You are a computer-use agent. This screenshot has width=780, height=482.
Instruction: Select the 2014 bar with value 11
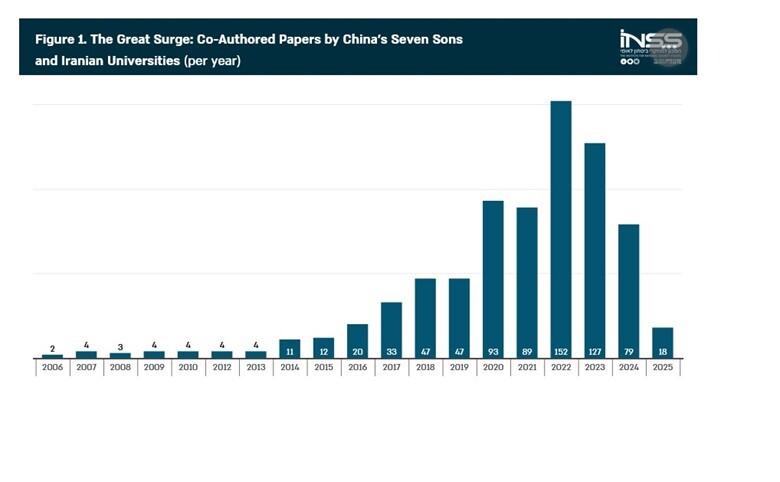[290, 349]
